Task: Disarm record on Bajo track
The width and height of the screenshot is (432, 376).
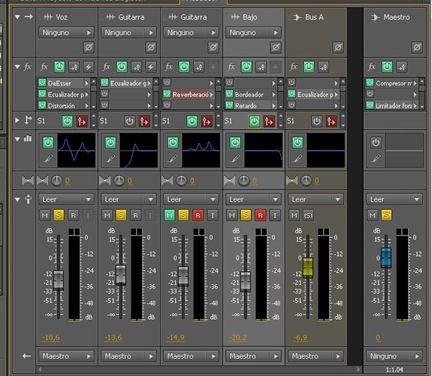Action: (x=260, y=215)
